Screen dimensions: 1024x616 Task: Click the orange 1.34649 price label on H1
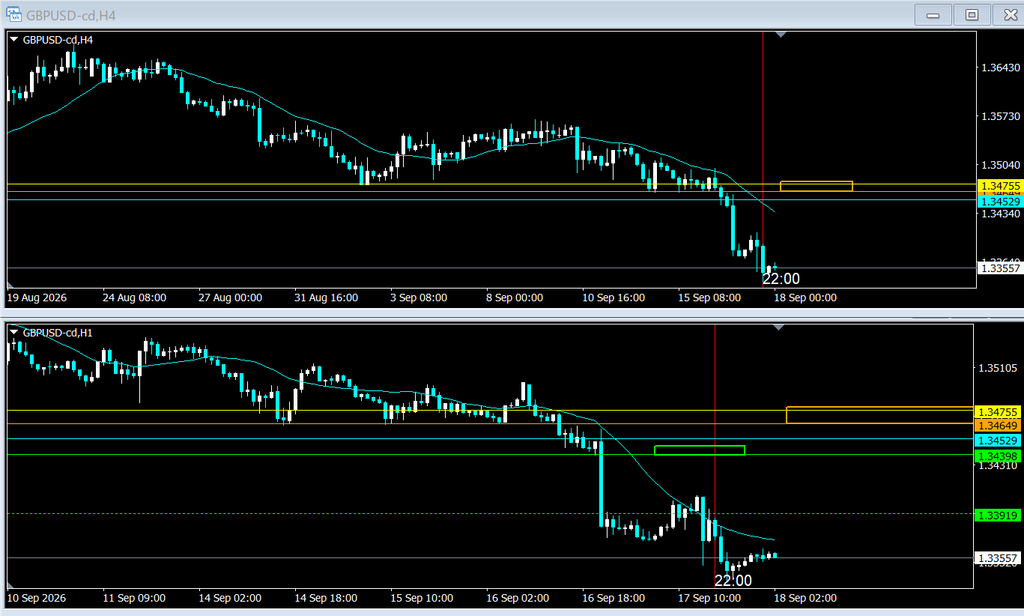coord(997,426)
